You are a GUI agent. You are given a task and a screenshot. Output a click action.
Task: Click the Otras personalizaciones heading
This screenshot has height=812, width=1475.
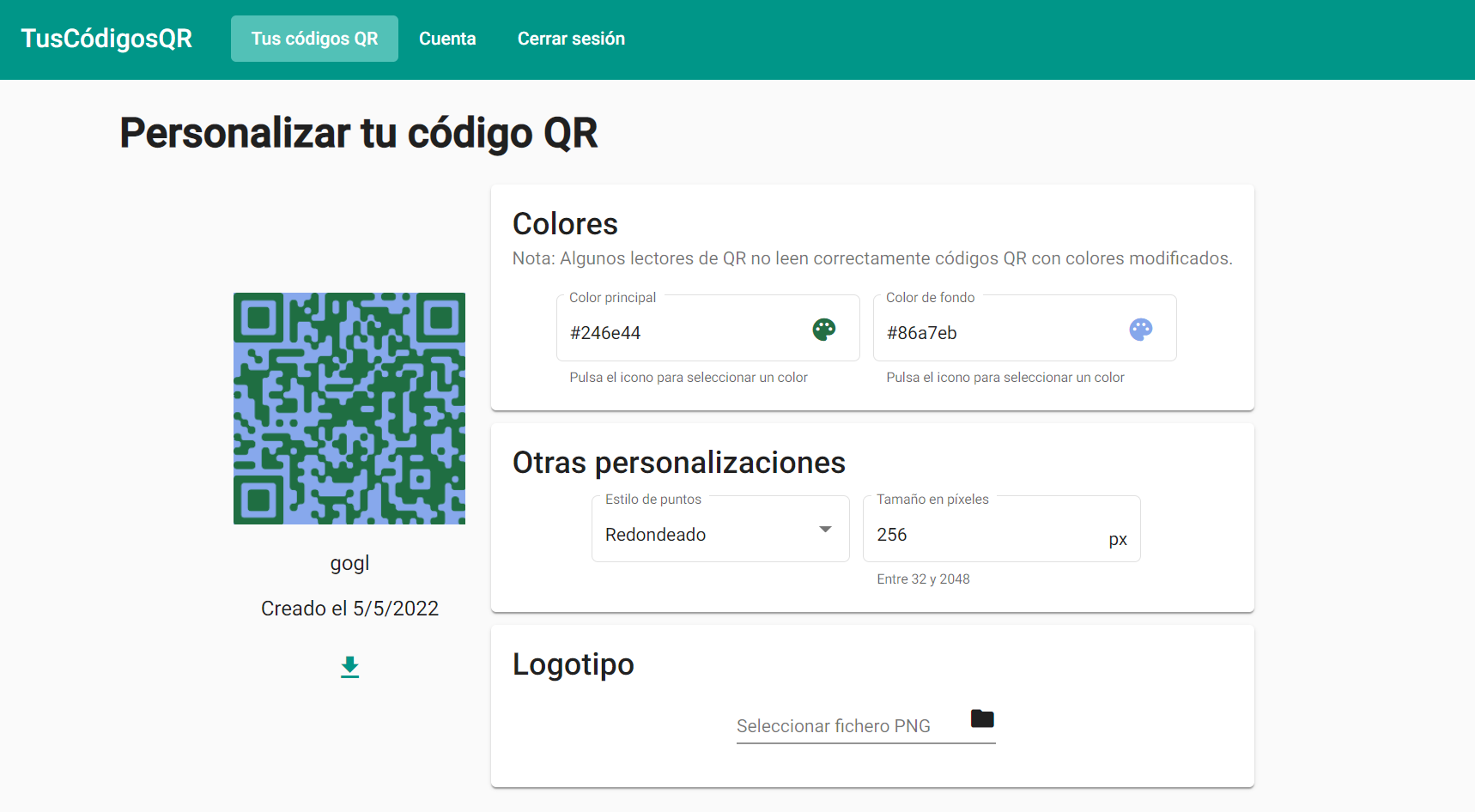click(679, 463)
